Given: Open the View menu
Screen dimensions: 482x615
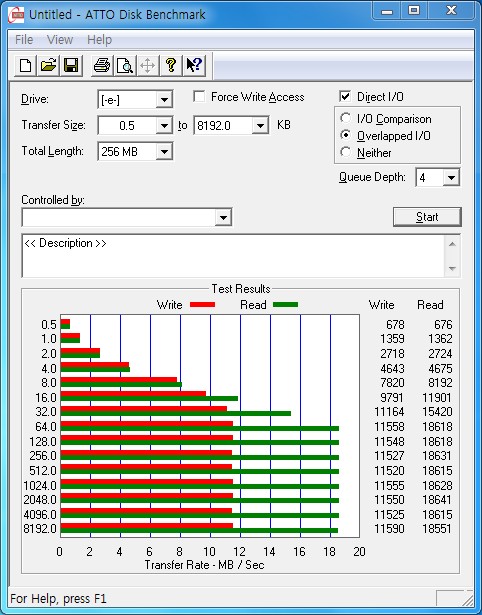Looking at the screenshot, I should coord(60,40).
